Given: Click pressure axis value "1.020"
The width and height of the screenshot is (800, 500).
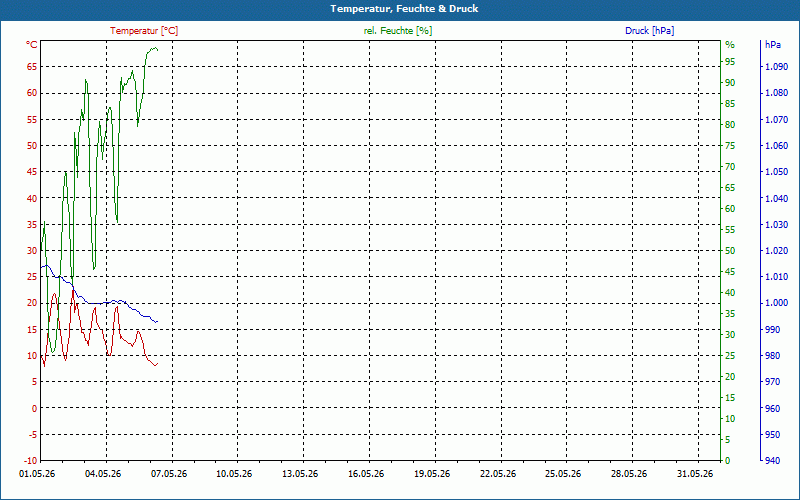Looking at the screenshot, I should [x=776, y=251].
